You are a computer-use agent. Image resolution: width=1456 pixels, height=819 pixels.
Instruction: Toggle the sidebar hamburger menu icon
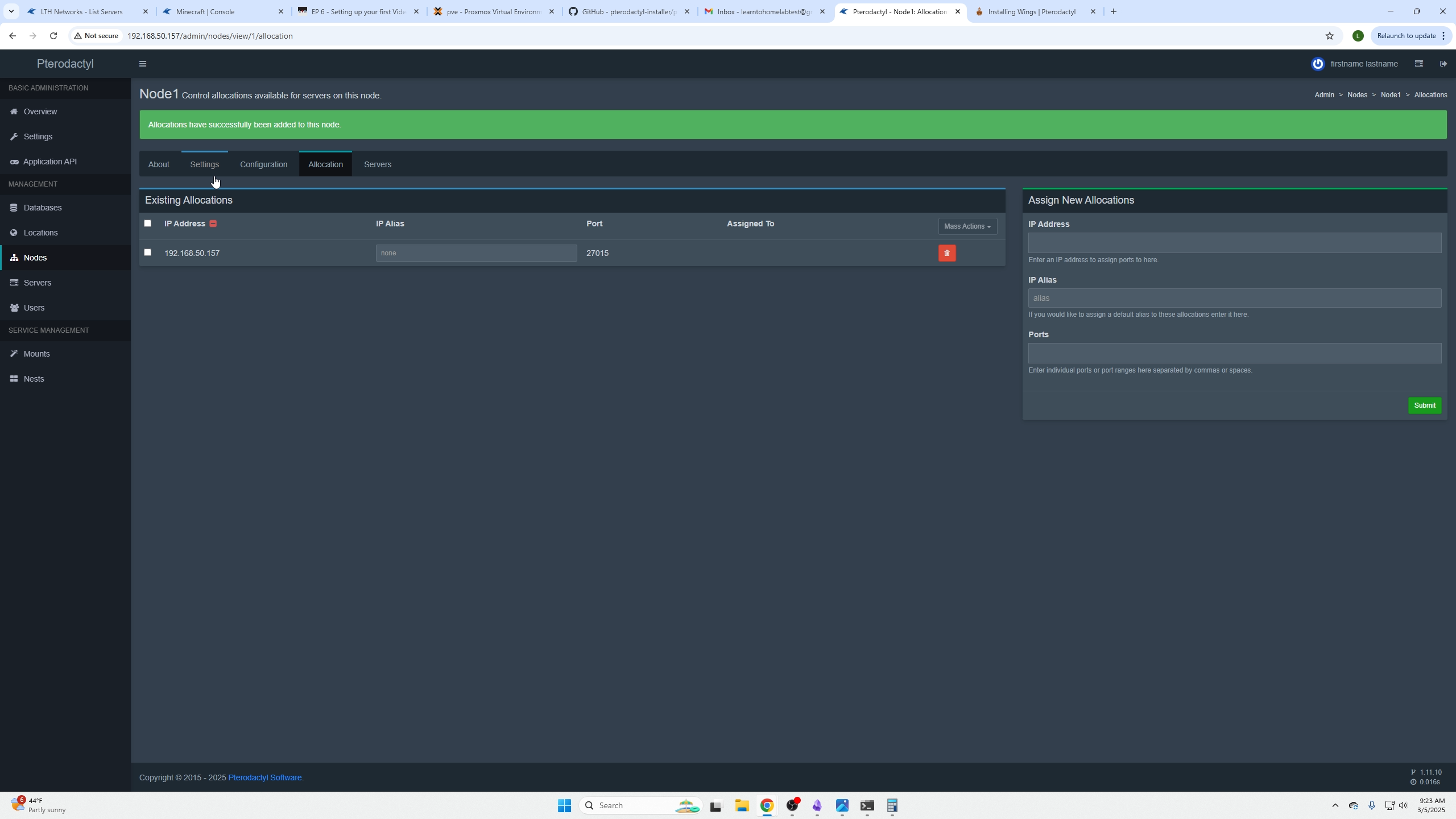(x=143, y=64)
